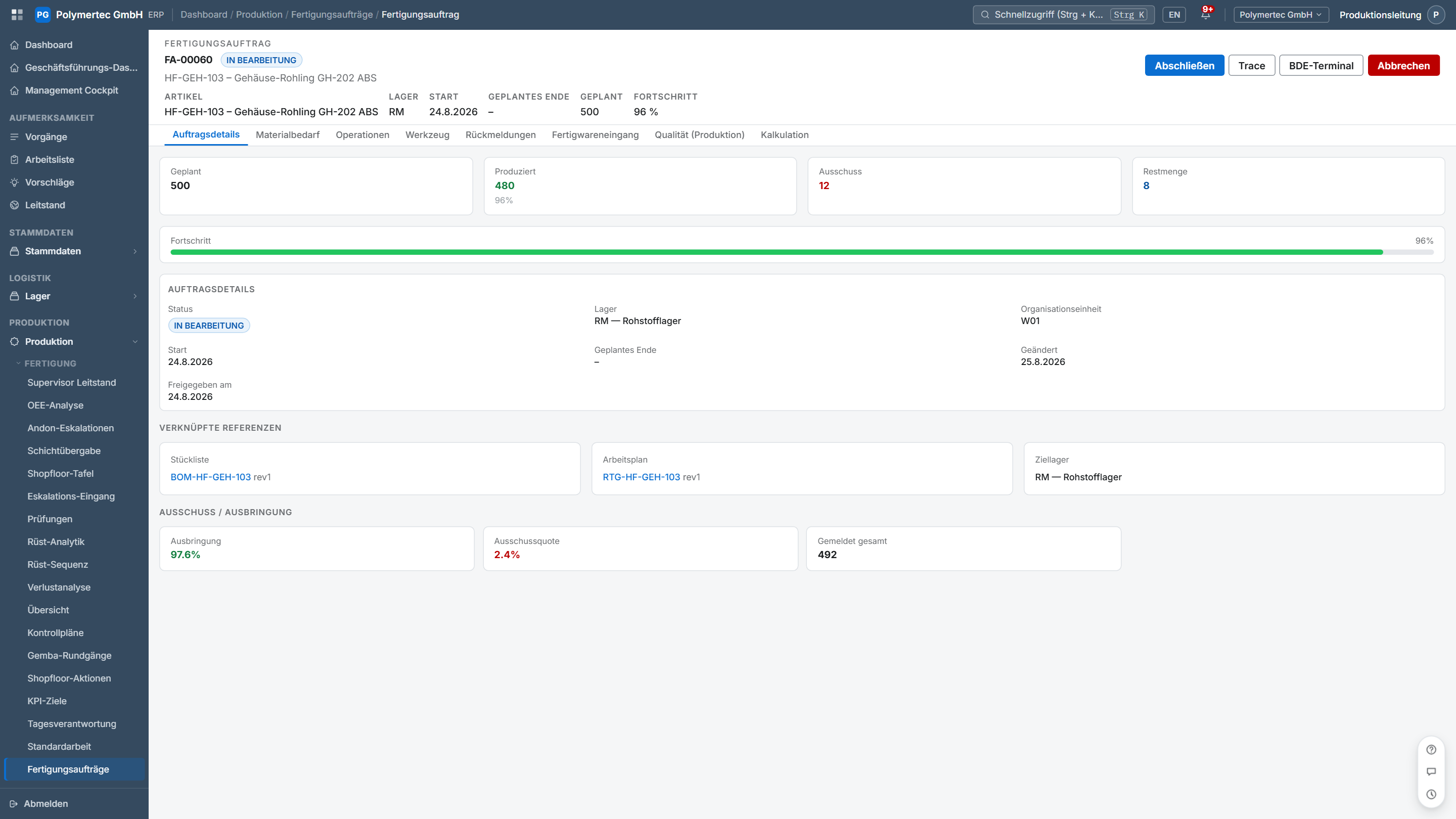
Task: Click the Produktion gear icon
Action: 15,341
